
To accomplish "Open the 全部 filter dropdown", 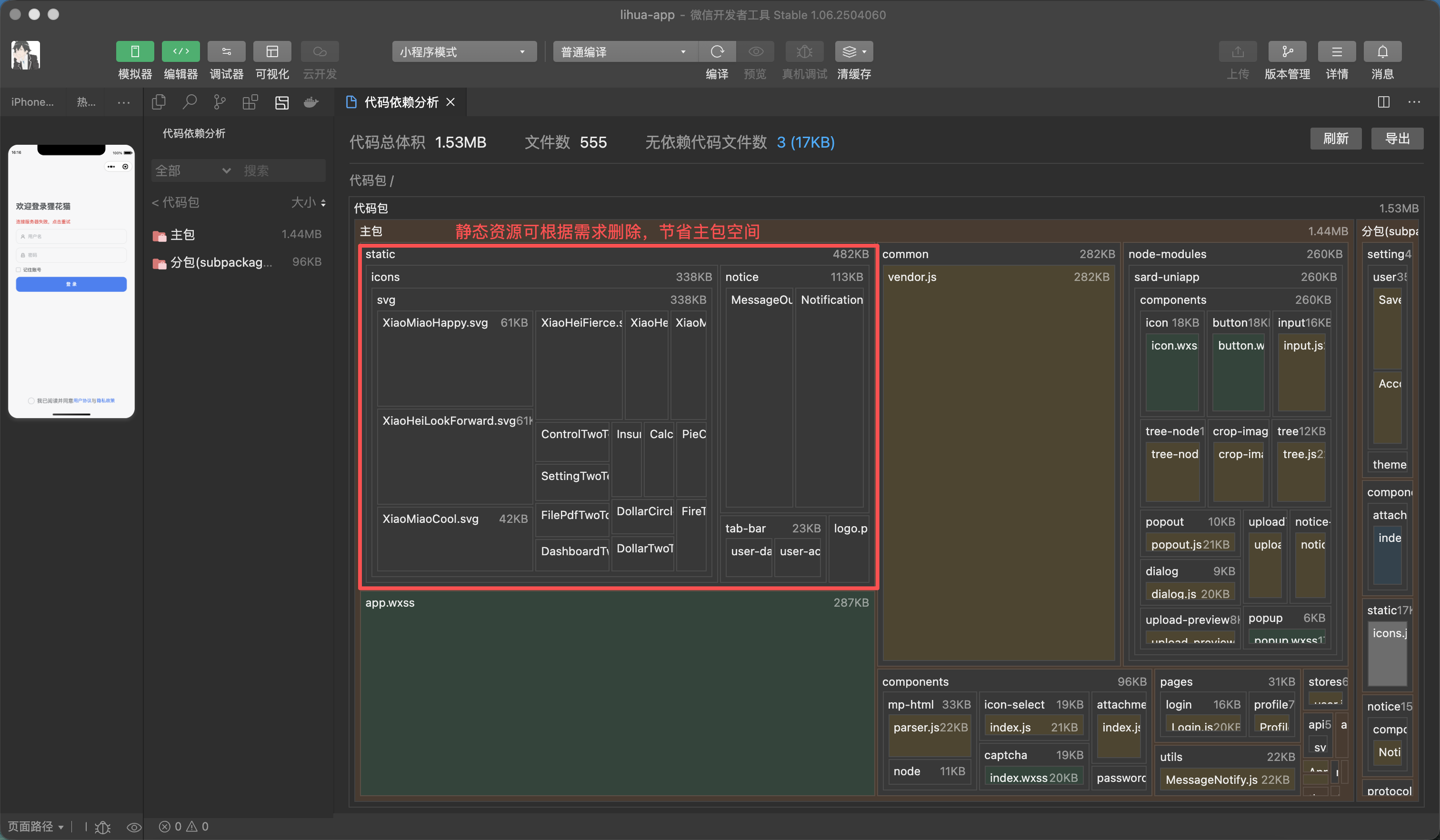I will [x=193, y=170].
